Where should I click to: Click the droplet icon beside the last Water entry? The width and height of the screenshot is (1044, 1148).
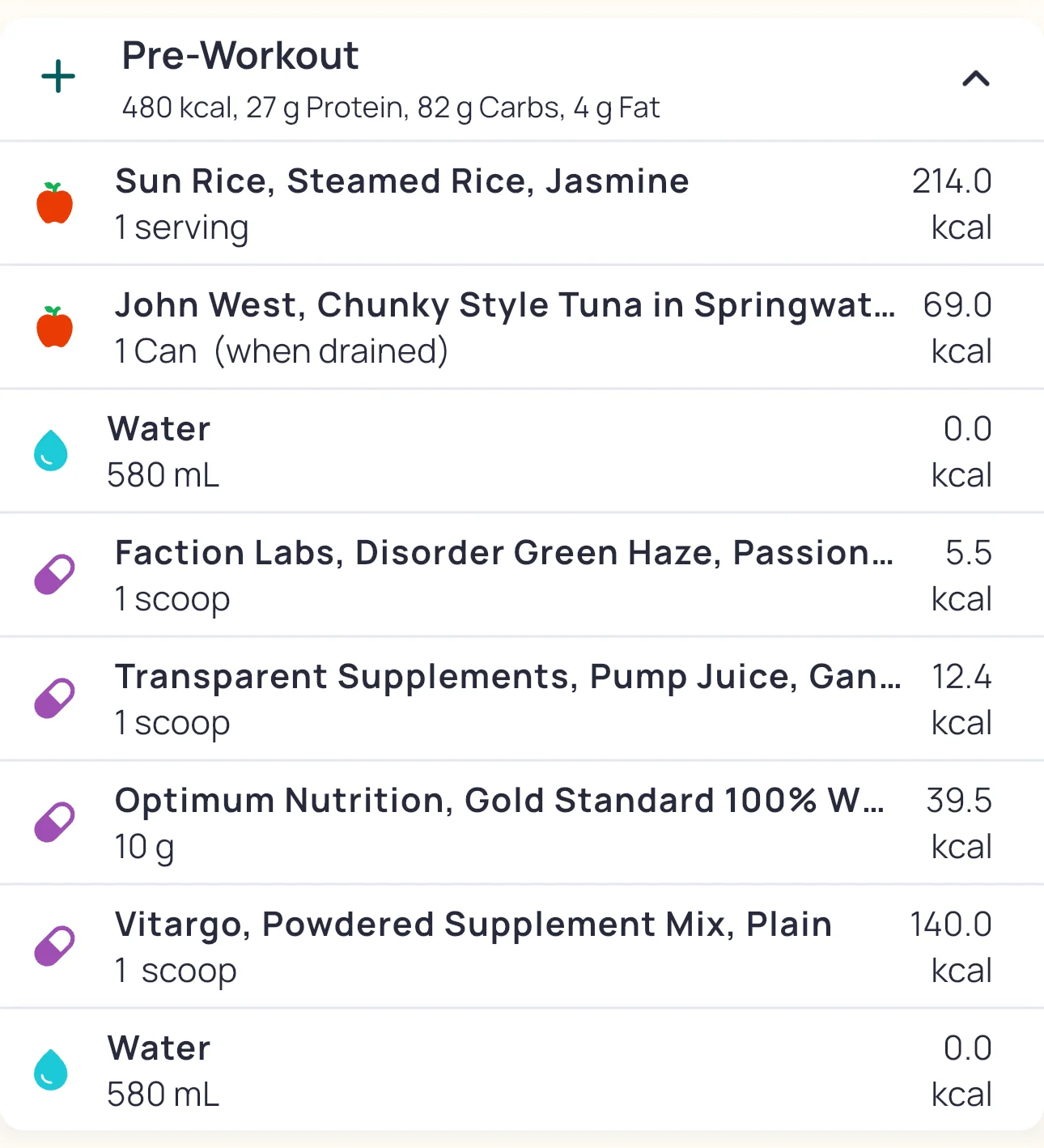pyautogui.click(x=50, y=1070)
